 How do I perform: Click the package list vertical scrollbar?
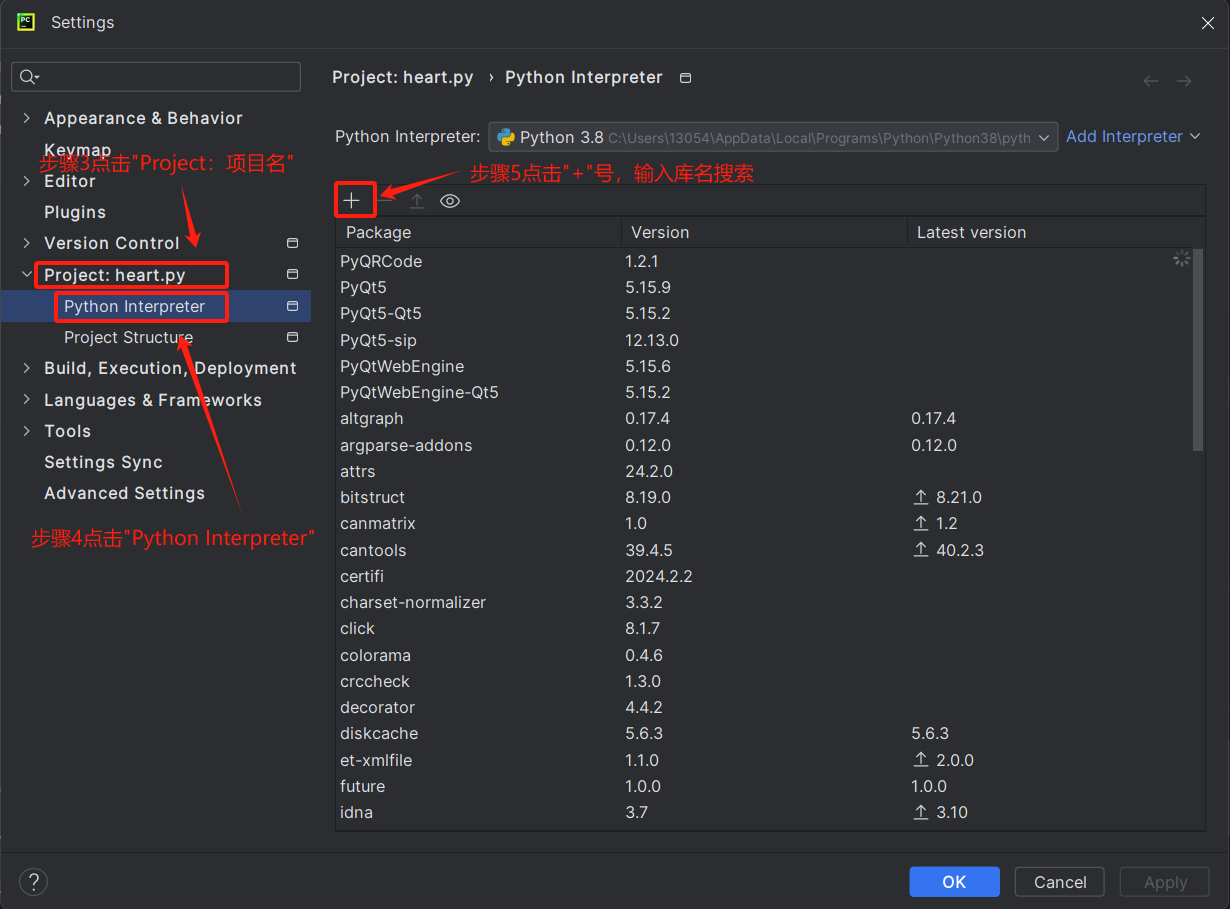[x=1198, y=350]
